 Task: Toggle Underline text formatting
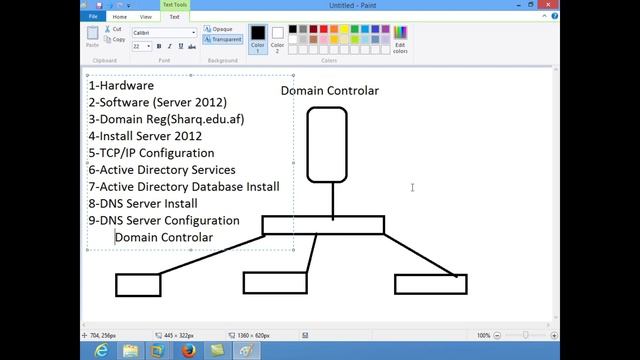(x=181, y=47)
